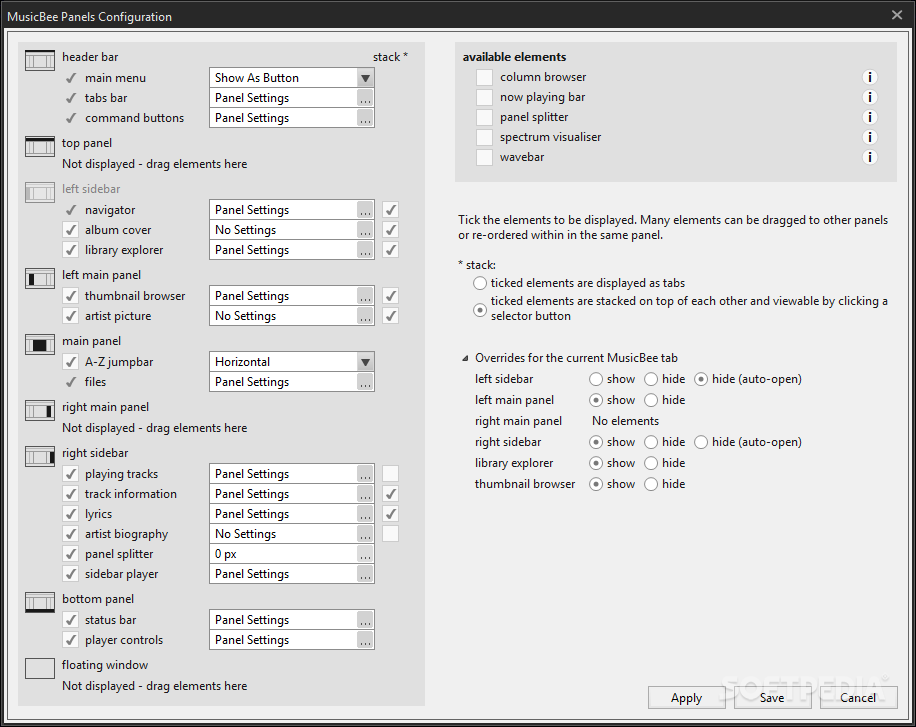
Task: Show info for spectrum visualiser element
Action: pos(869,137)
